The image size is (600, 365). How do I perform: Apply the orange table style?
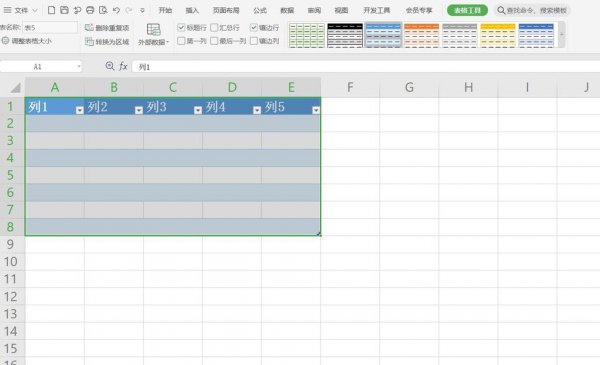coord(421,35)
